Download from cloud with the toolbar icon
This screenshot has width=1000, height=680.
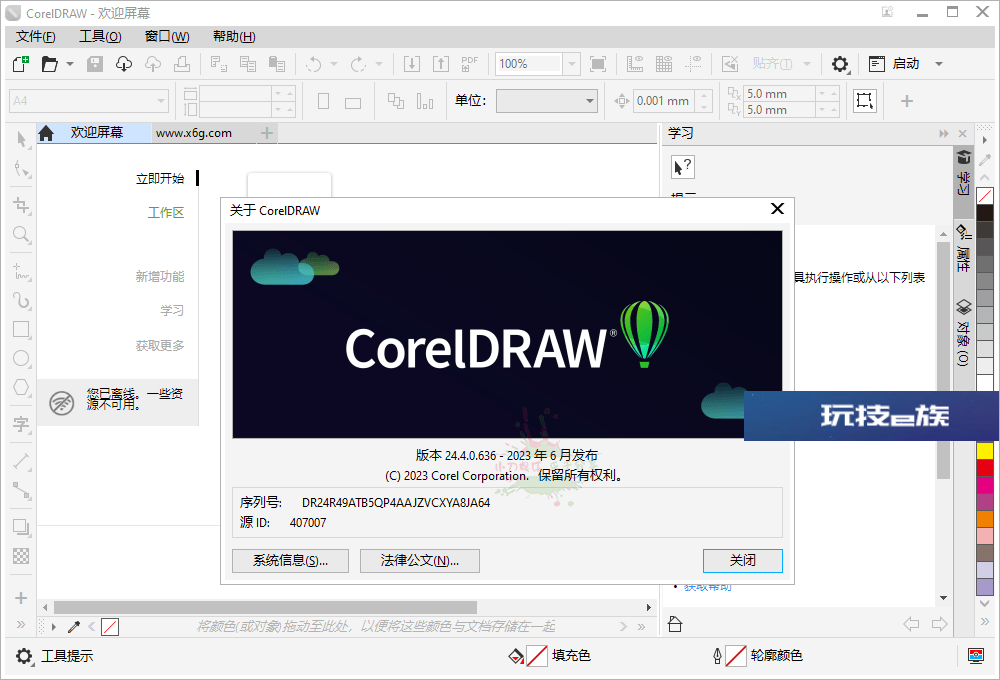click(x=124, y=64)
